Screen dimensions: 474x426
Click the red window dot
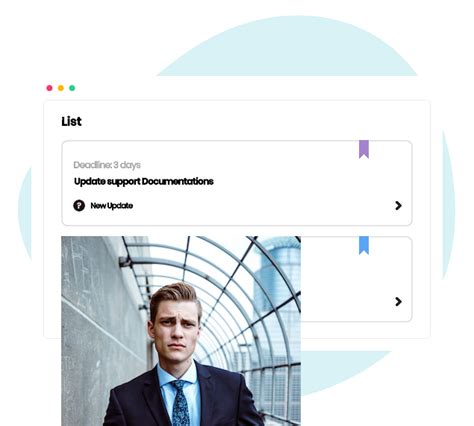point(49,88)
